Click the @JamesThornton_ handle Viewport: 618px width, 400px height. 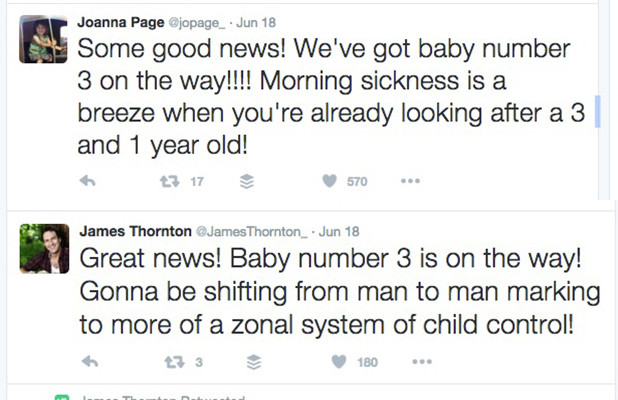(x=252, y=232)
